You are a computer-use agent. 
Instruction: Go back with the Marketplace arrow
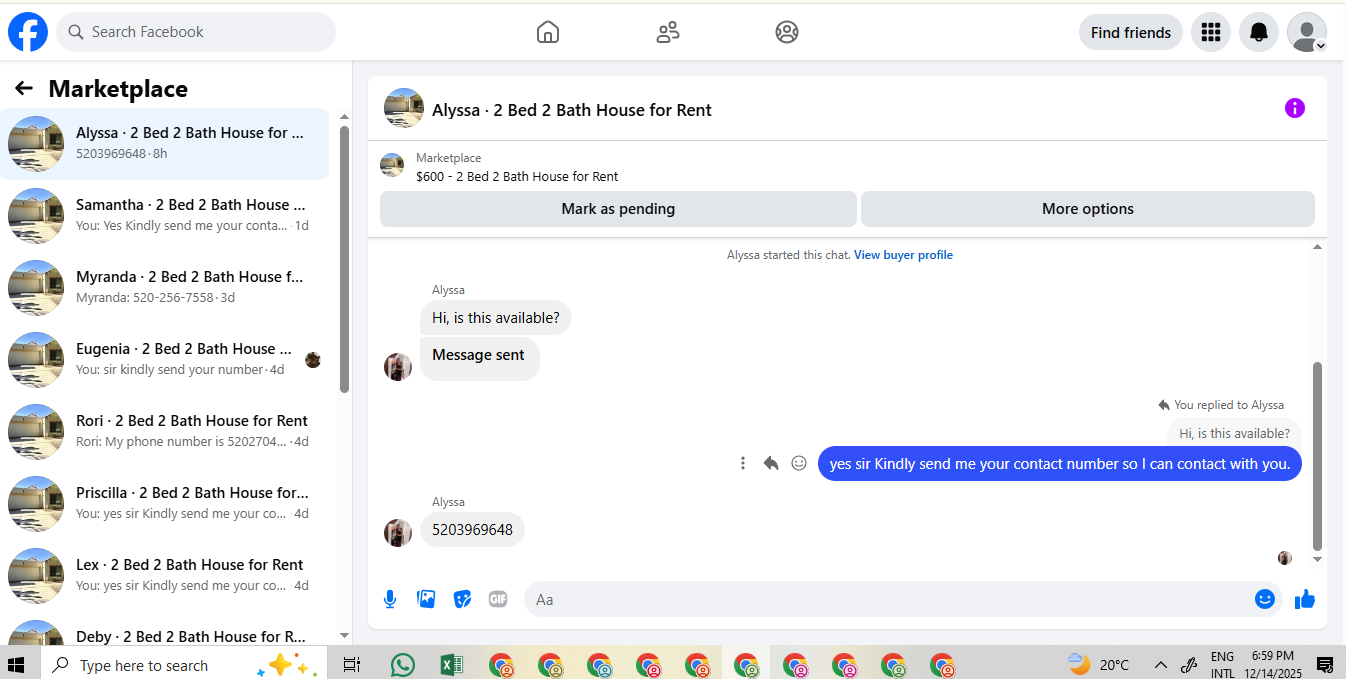[24, 88]
